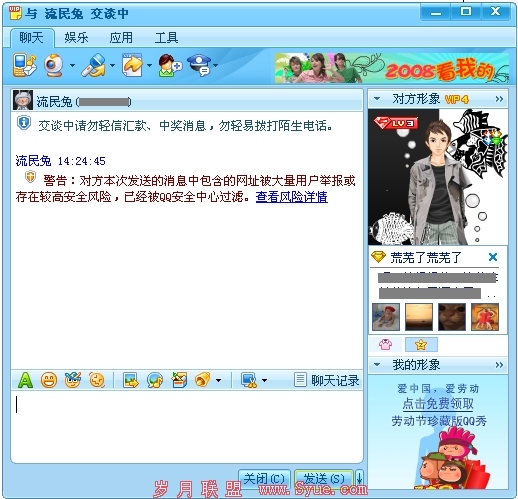The width and height of the screenshot is (518, 499).
Task: Open report icon dropdown arrow
Action: [216, 65]
